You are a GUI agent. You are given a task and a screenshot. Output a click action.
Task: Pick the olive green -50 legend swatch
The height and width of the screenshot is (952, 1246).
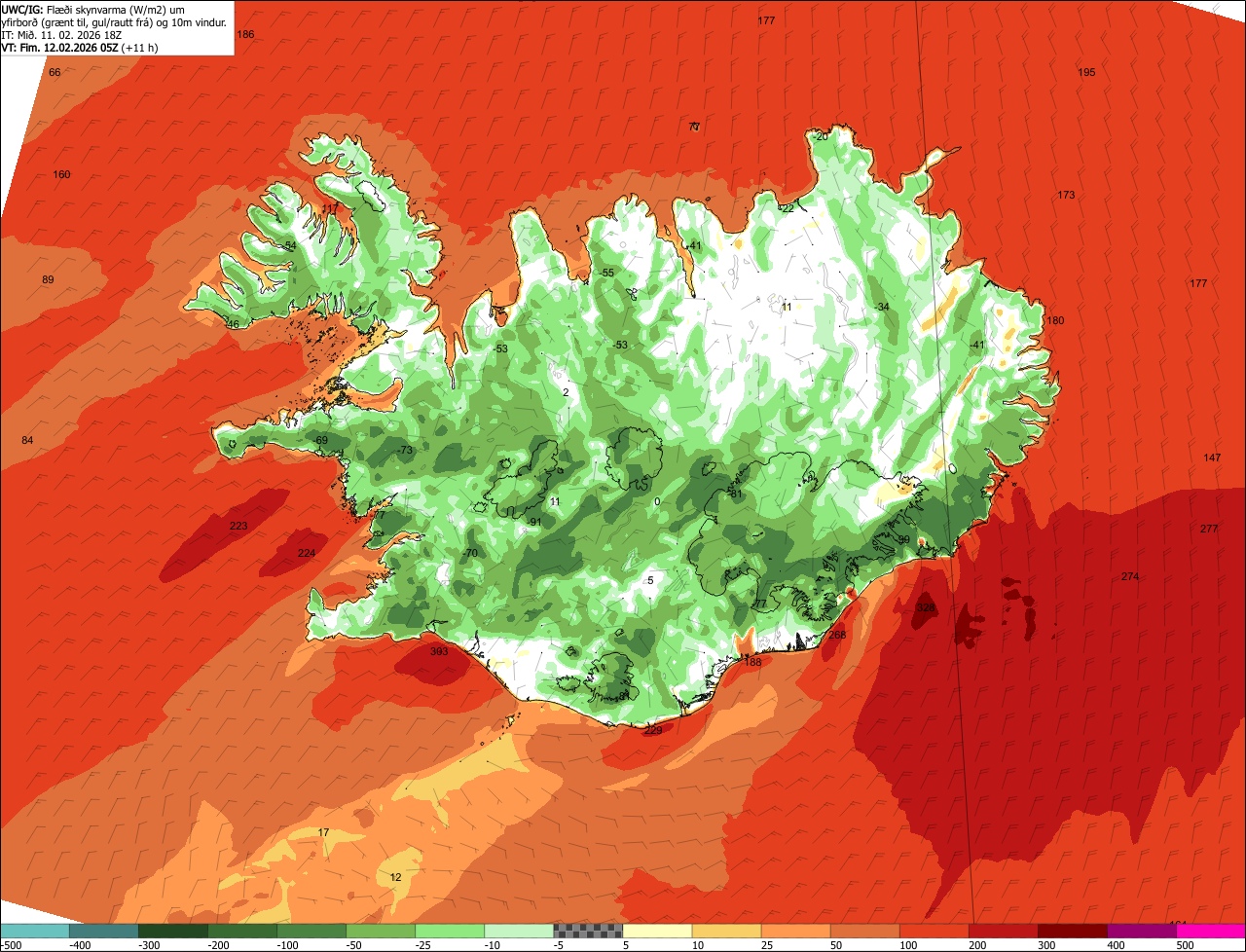(x=381, y=931)
